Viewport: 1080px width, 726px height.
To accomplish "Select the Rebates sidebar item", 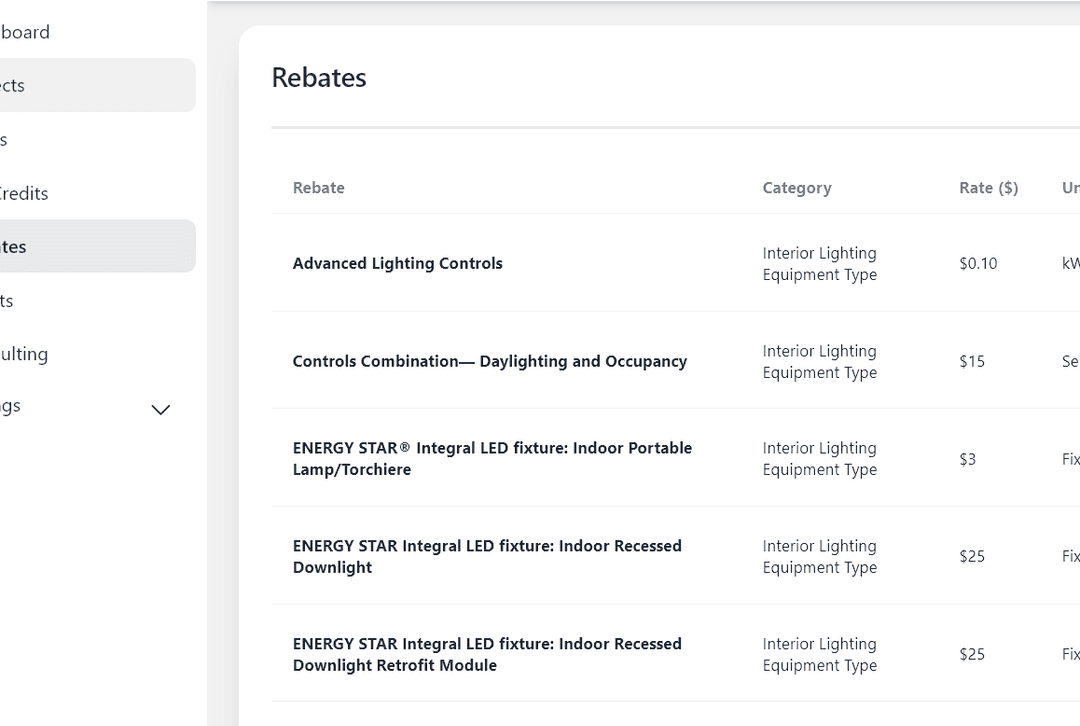I will (x=14, y=246).
